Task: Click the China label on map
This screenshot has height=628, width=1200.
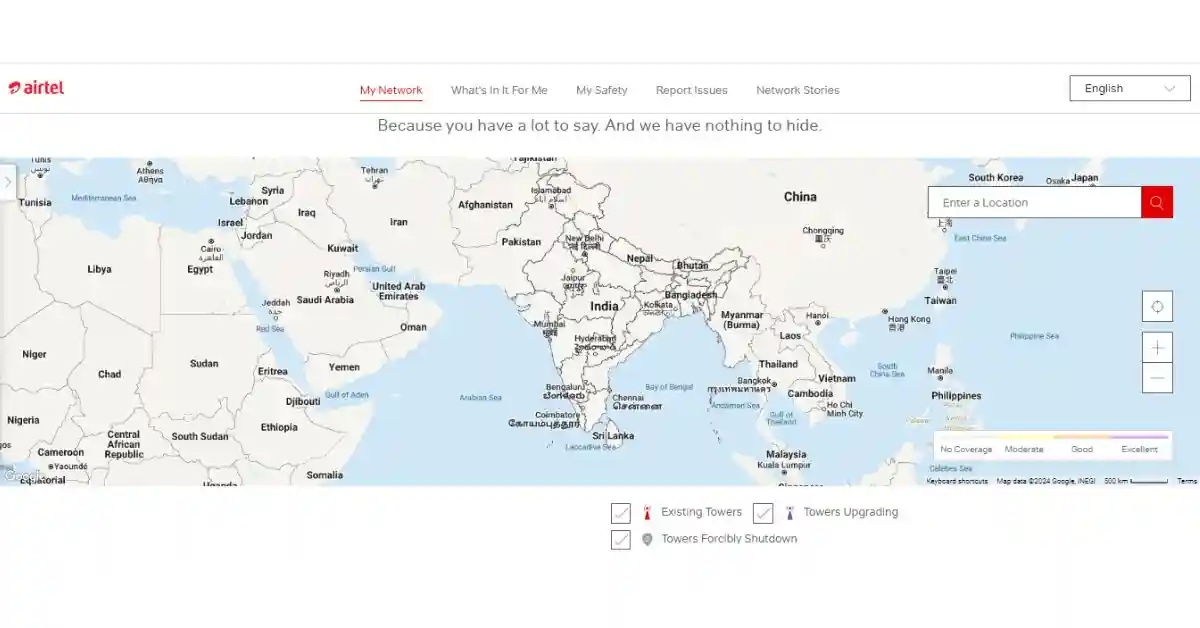Action: click(x=800, y=197)
